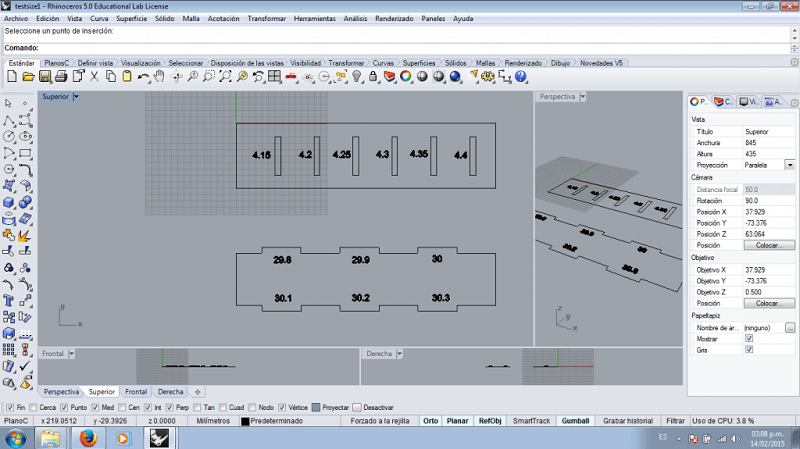Image resolution: width=800 pixels, height=449 pixels.
Task: Click the padlock lock objects icon
Action: [x=373, y=77]
